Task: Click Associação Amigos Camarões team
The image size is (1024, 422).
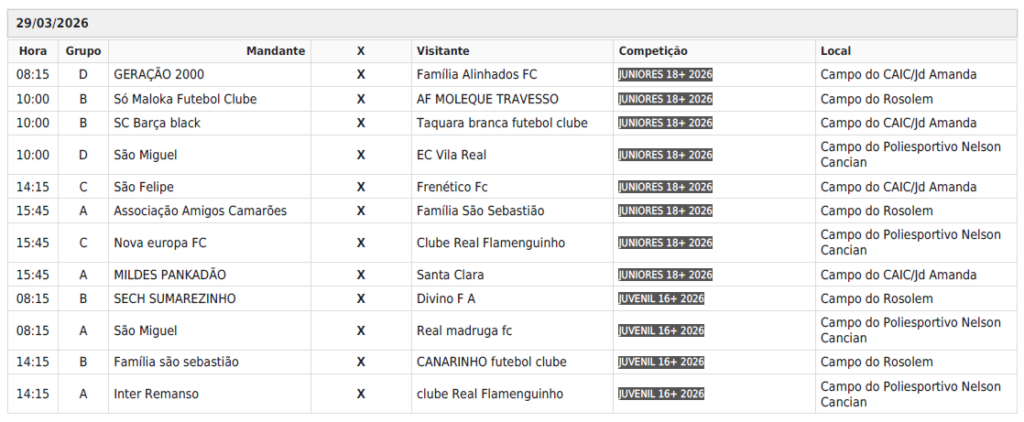Action: pyautogui.click(x=200, y=211)
